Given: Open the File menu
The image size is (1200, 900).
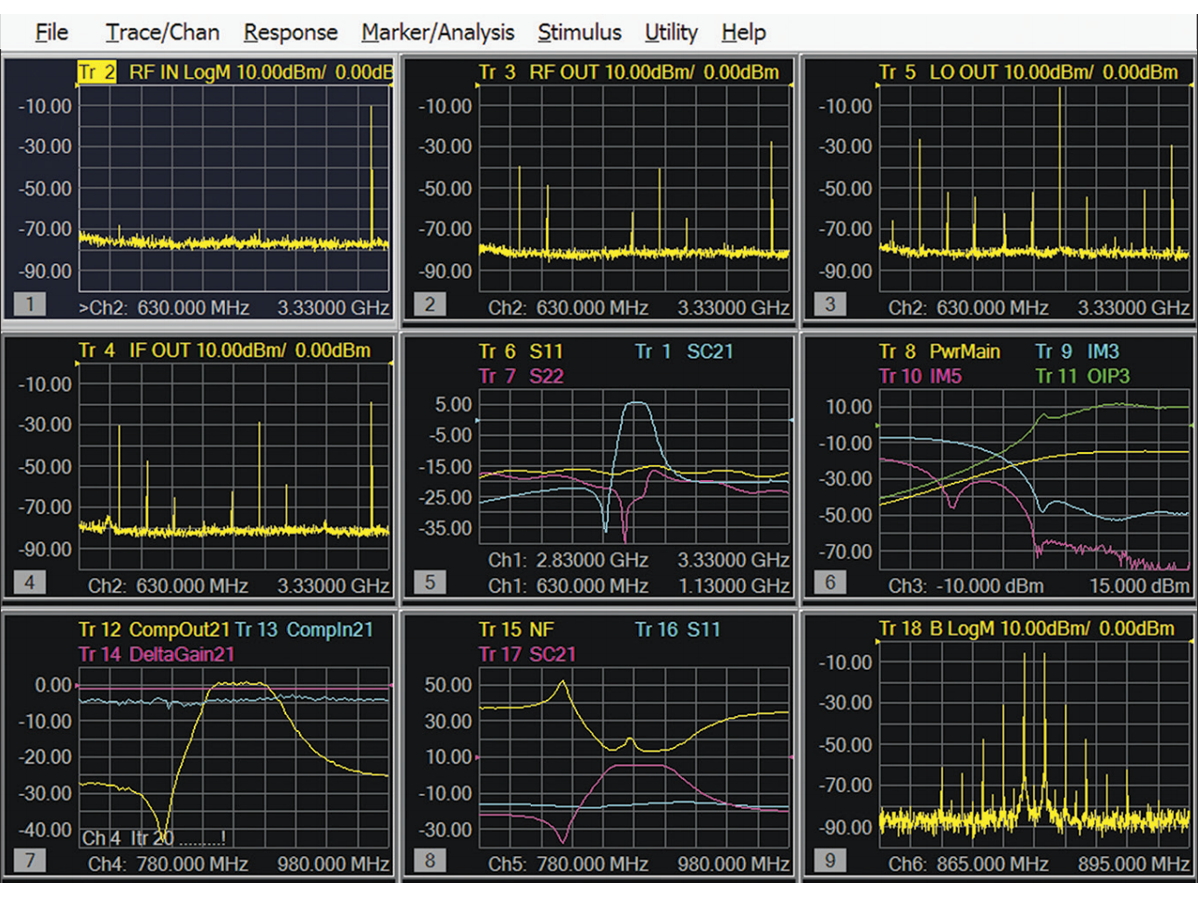Looking at the screenshot, I should [51, 32].
